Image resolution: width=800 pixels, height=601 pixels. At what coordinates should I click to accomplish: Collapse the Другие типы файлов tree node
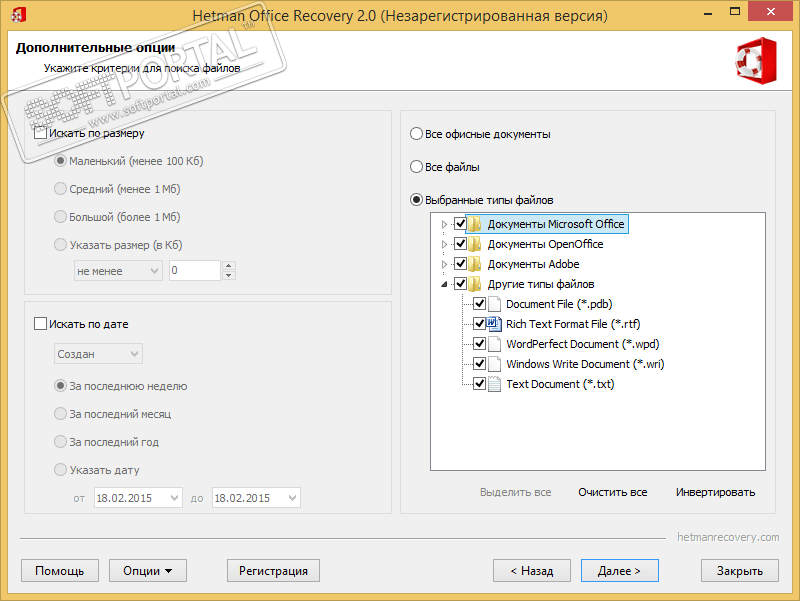click(x=444, y=284)
